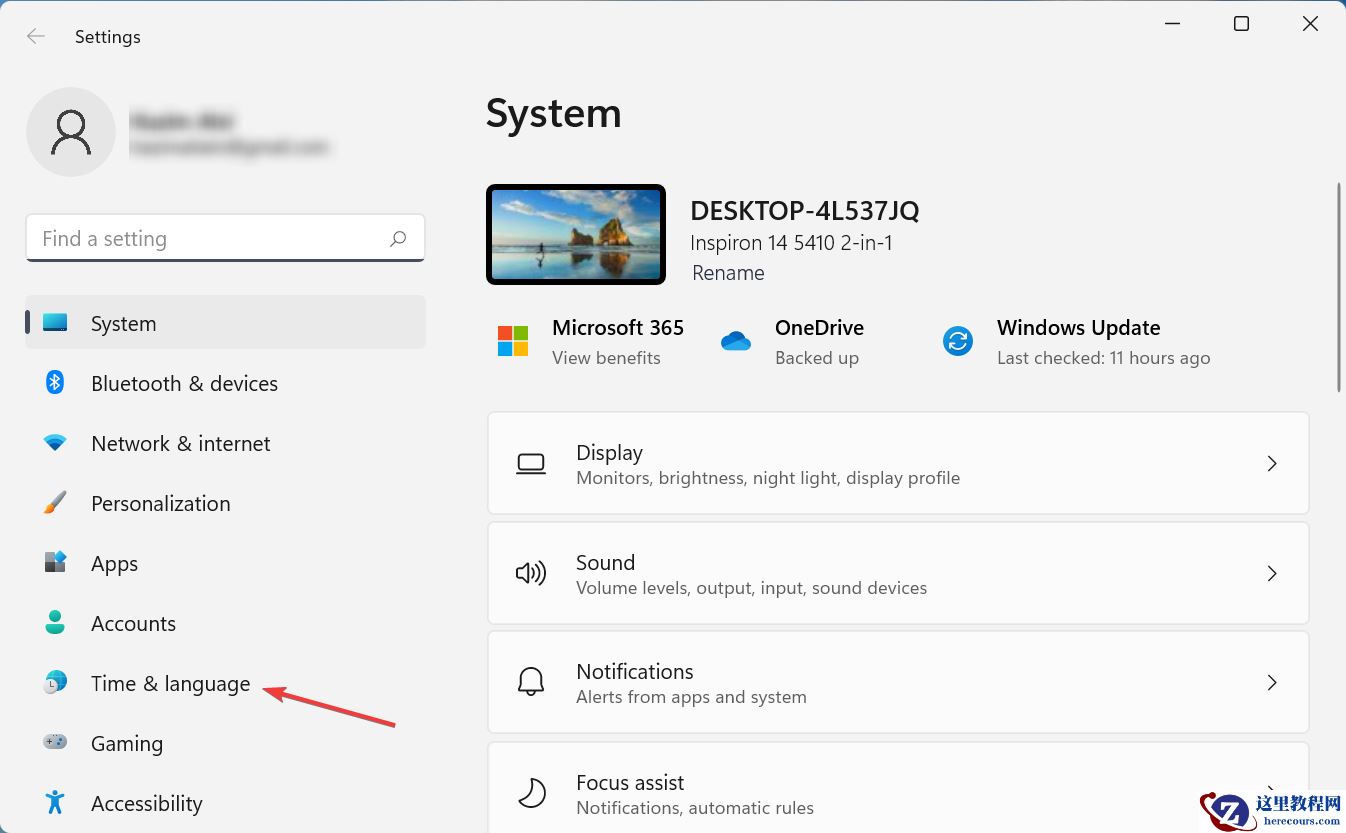Click the Rename link
Viewport: 1346px width, 833px height.
tap(728, 273)
